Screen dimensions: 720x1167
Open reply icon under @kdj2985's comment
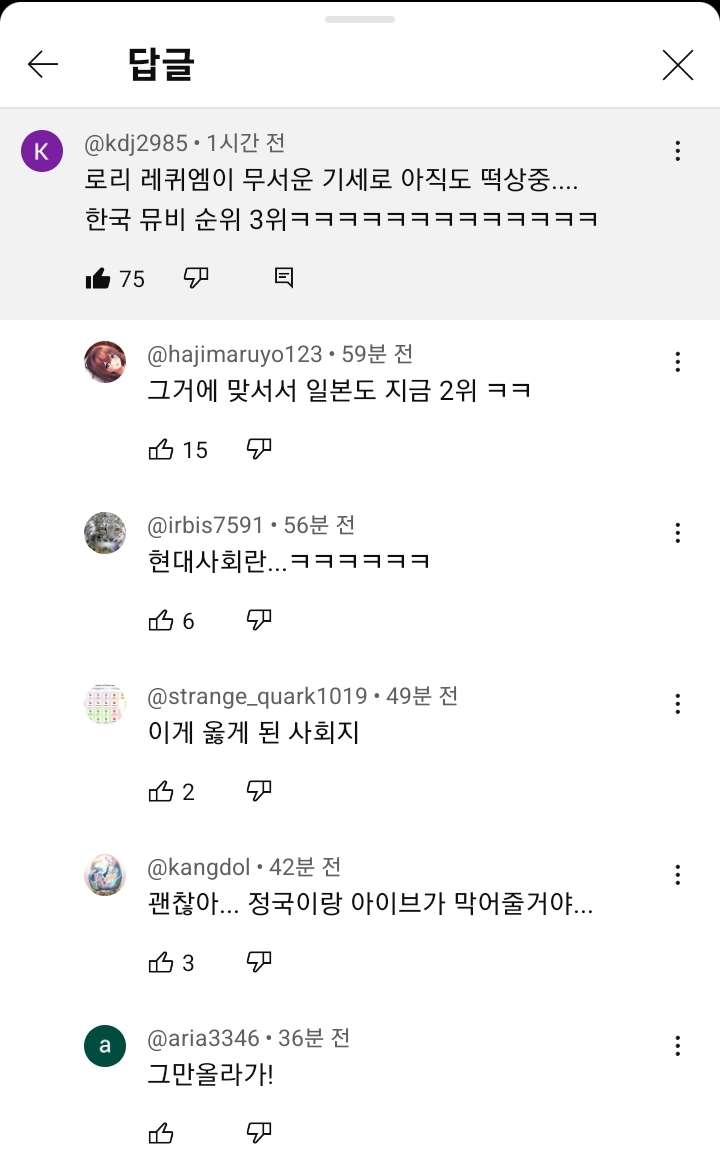[x=284, y=278]
